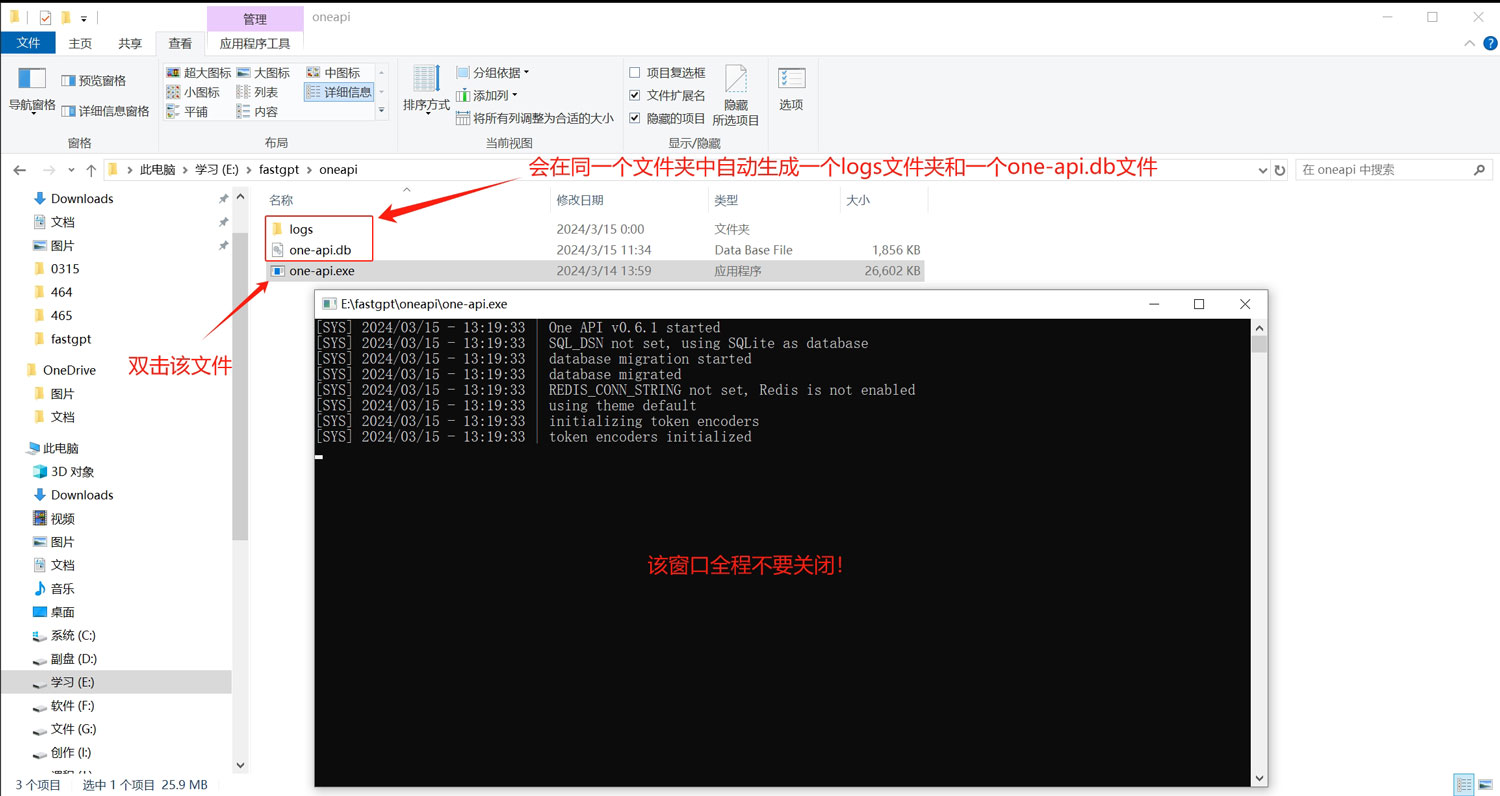
Task: Open Add columns dropdown
Action: [x=487, y=95]
